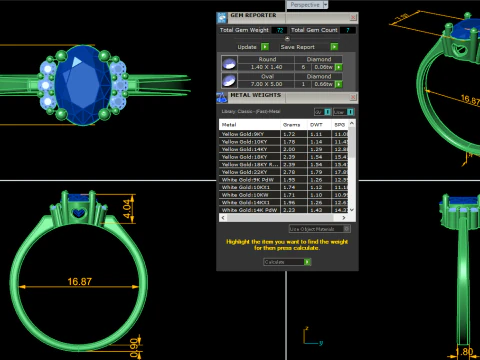Image resolution: width=480 pixels, height=360 pixels.
Task: Select the Oval diamond gem thumbnail
Action: point(229,80)
